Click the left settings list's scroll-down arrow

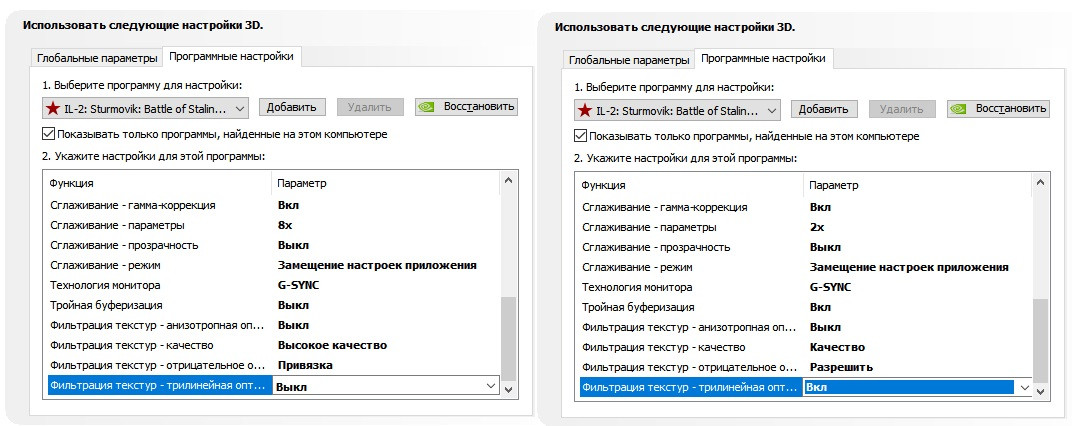tap(509, 386)
